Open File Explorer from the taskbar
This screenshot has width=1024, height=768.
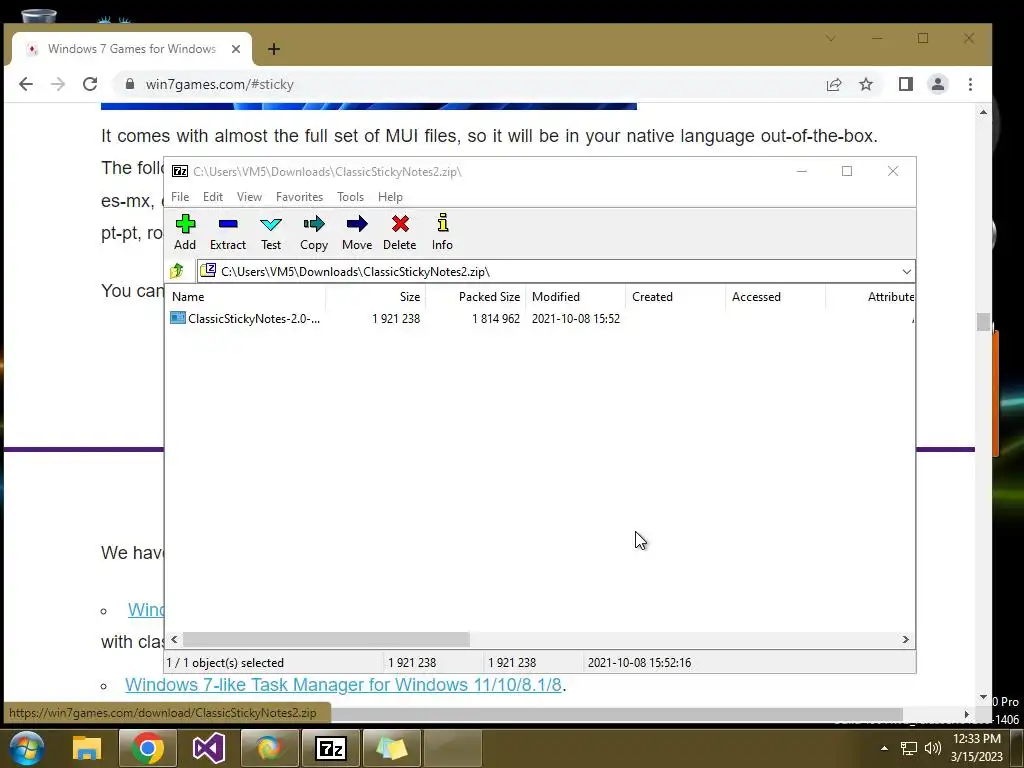(87, 748)
